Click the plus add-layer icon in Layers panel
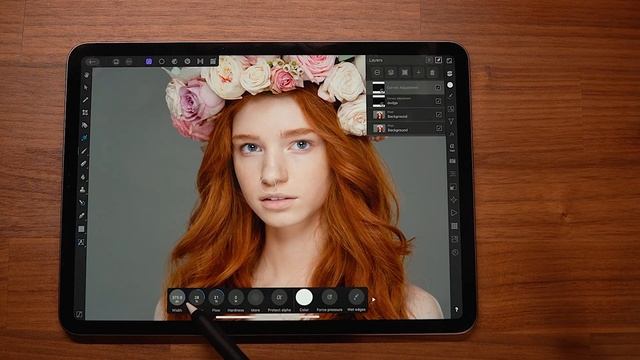The height and width of the screenshot is (360, 640). pos(418,73)
